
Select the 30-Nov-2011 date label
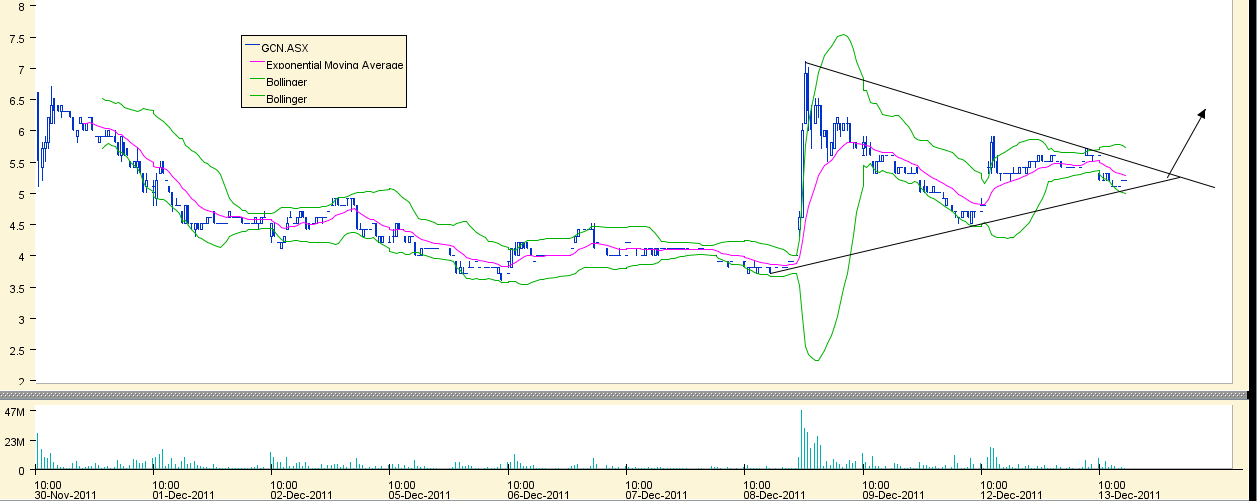coord(66,494)
